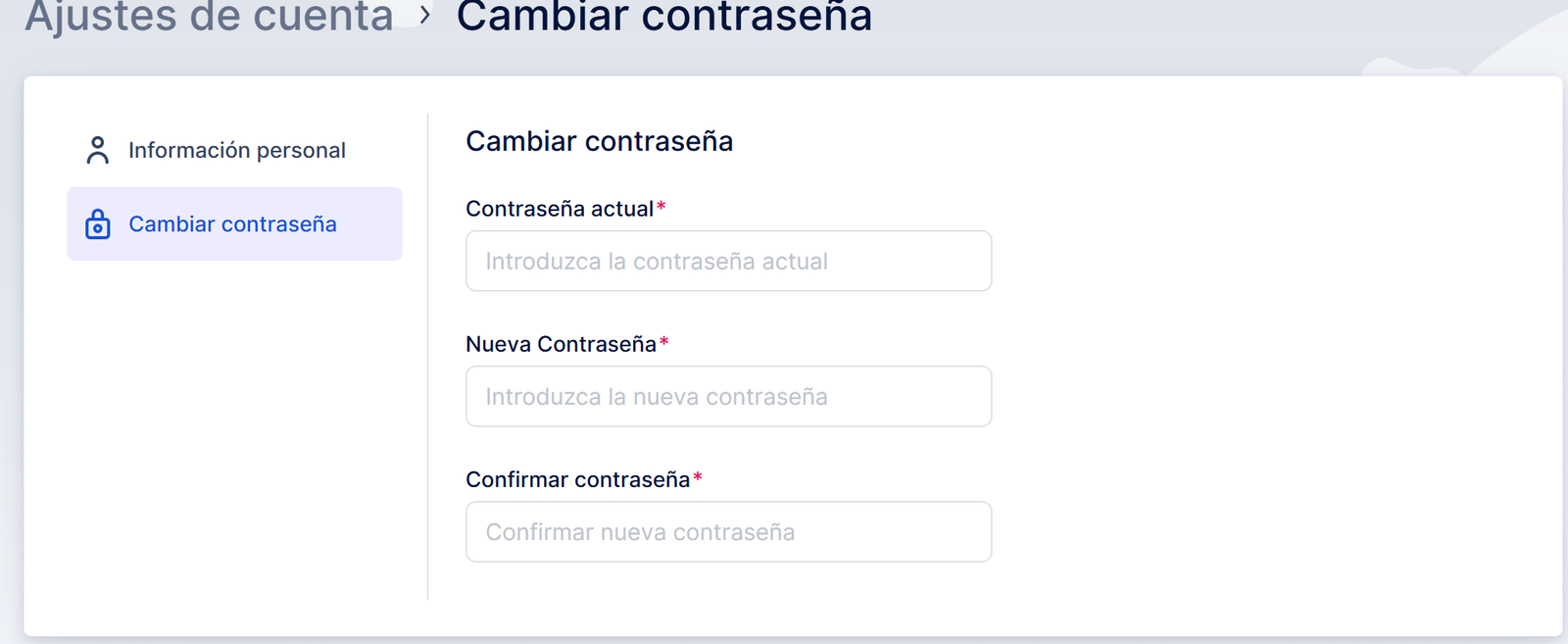Click the red asterisk after Confirmar contraseña
Viewport: 1568px width, 644px height.
(x=698, y=477)
